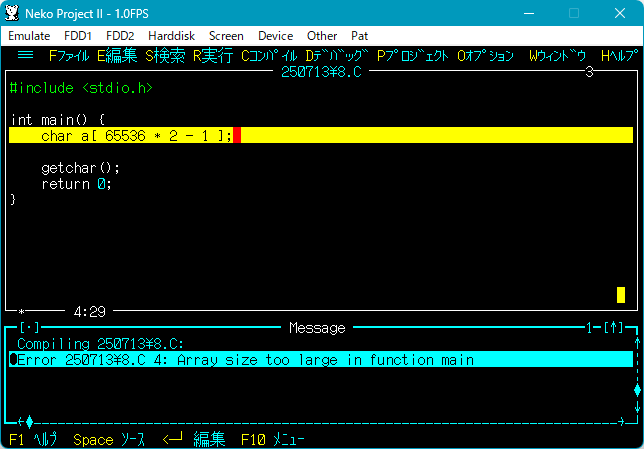The width and height of the screenshot is (644, 449).
Task: Open the Fファイル (File) menu
Action: [69, 55]
